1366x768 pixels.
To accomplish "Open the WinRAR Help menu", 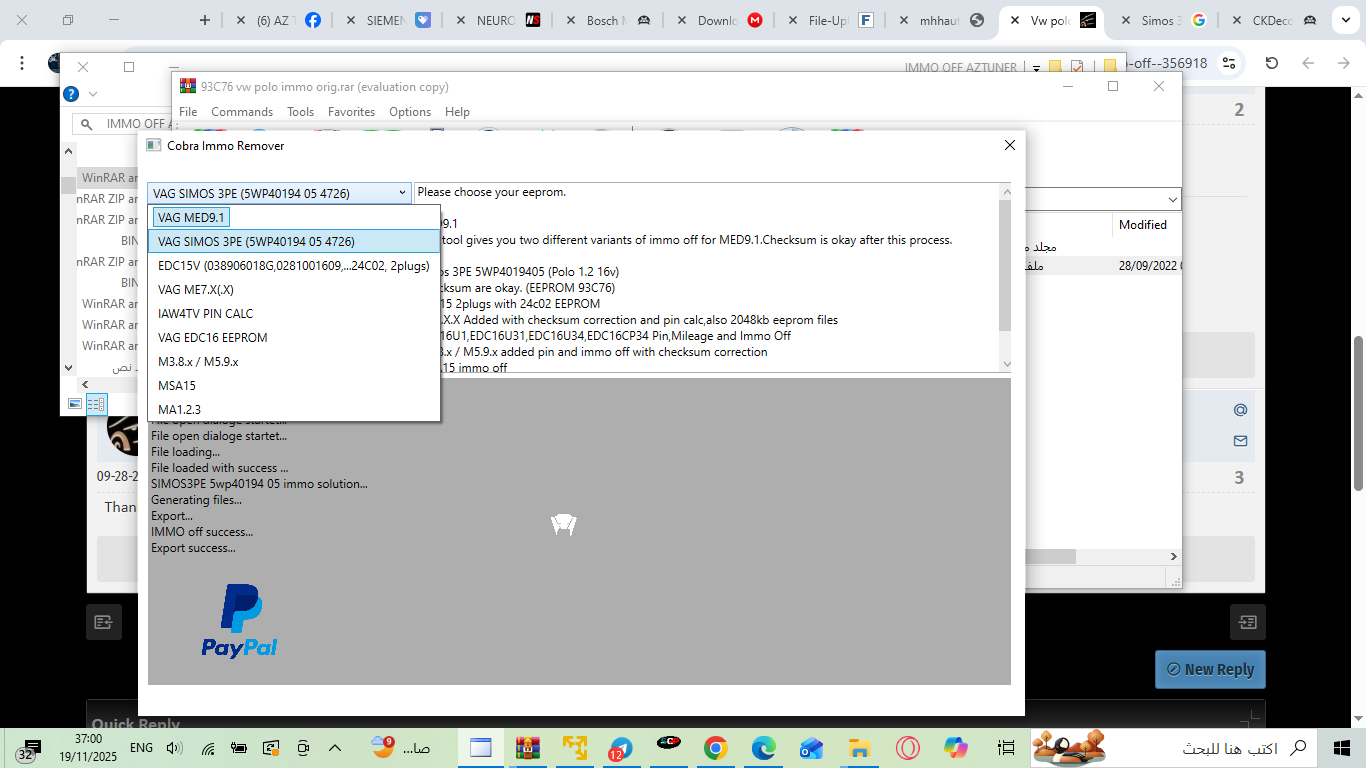I will pos(457,112).
